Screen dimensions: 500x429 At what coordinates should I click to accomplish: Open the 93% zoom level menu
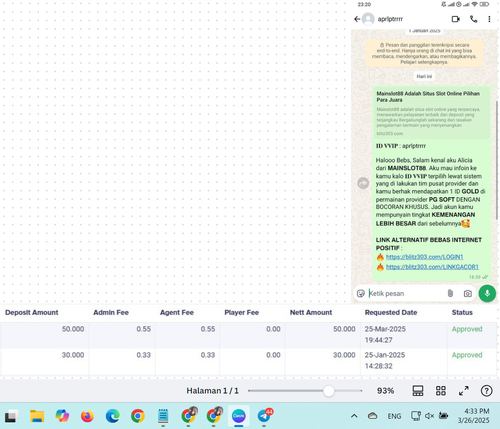(x=385, y=391)
